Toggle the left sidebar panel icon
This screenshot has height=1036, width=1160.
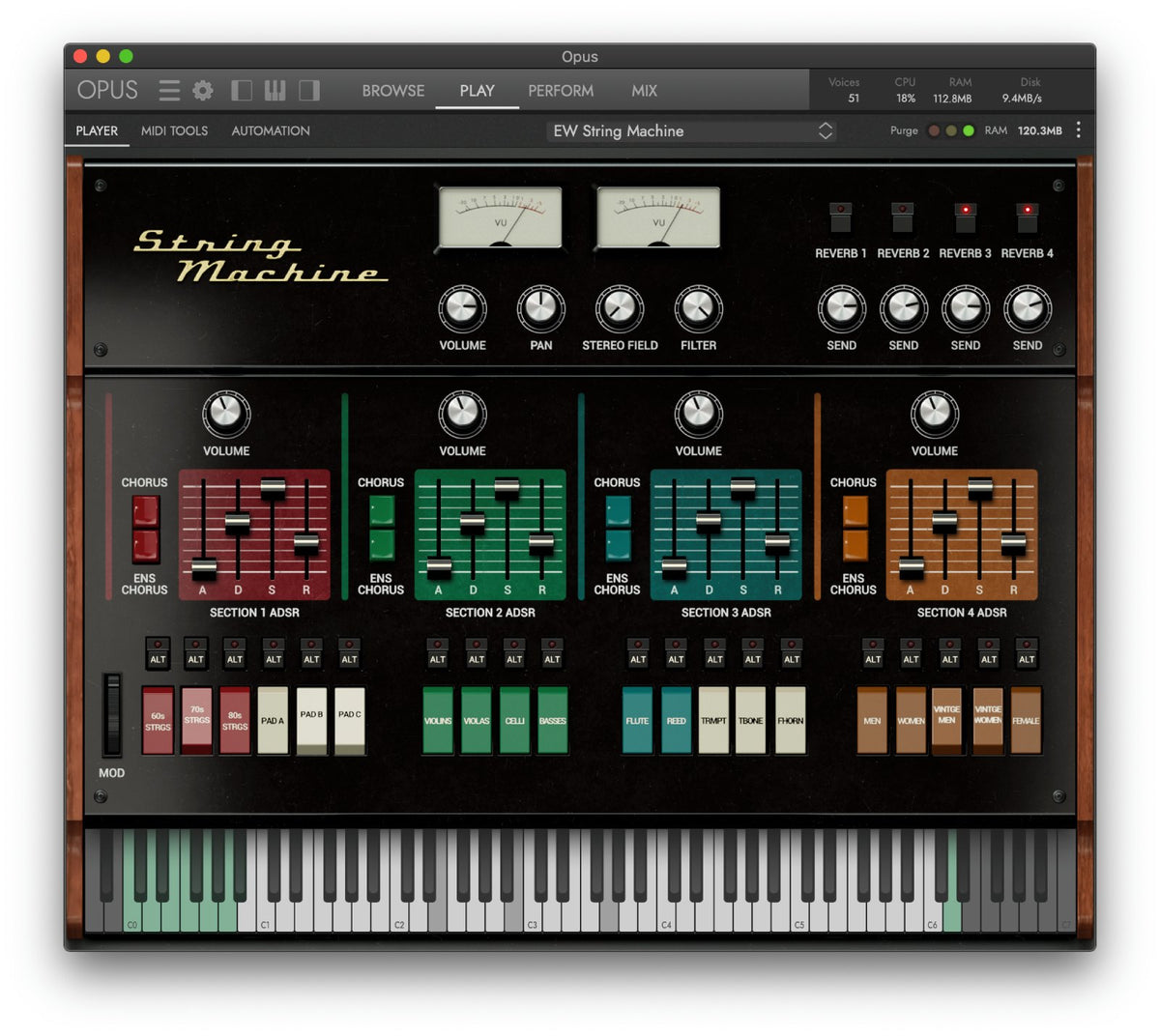pos(242,91)
